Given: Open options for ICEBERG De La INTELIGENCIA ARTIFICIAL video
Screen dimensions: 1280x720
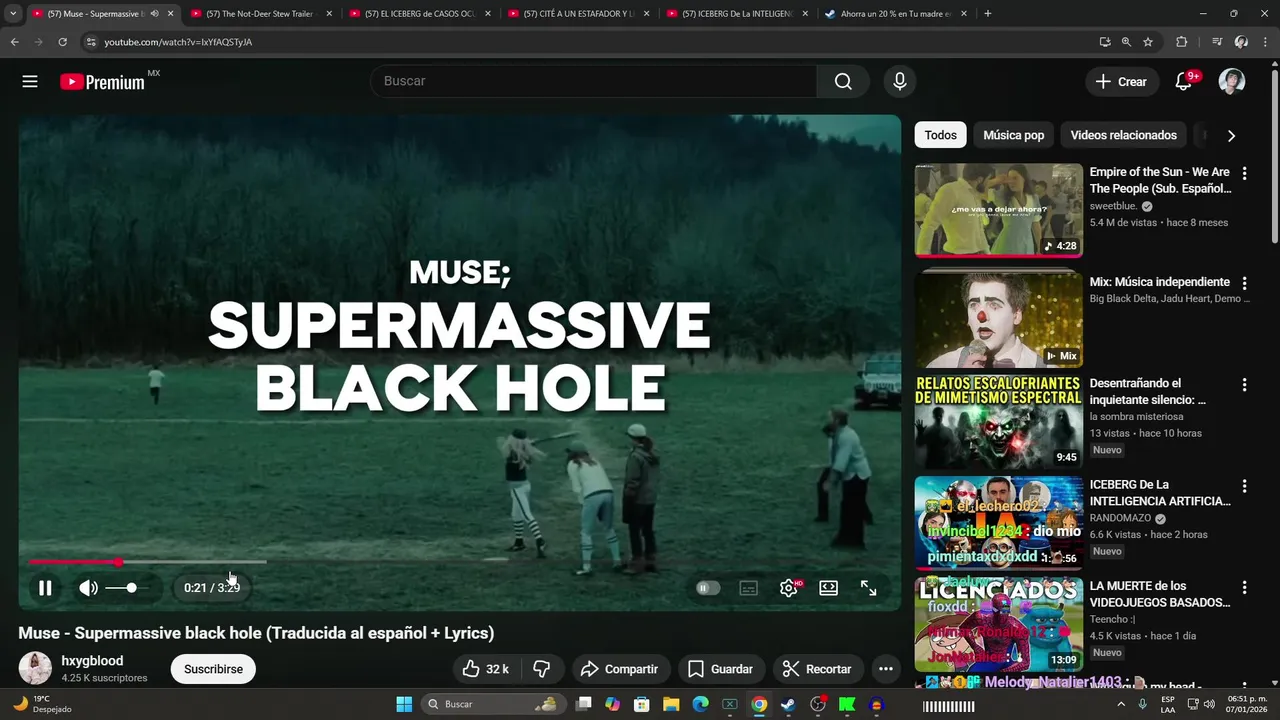Looking at the screenshot, I should (x=1245, y=486).
